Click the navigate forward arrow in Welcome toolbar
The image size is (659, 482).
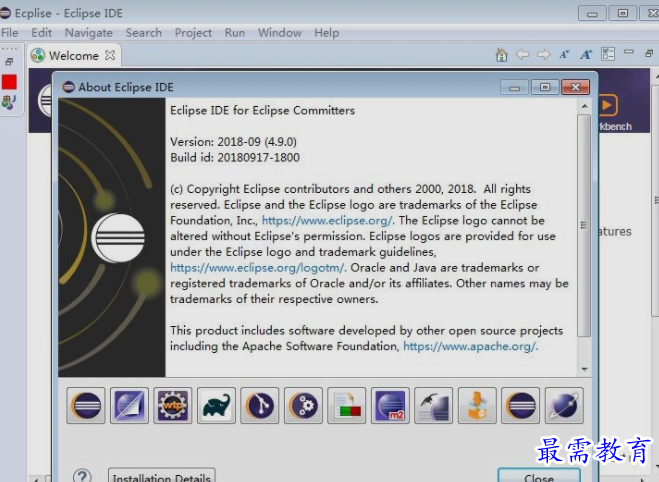543,55
